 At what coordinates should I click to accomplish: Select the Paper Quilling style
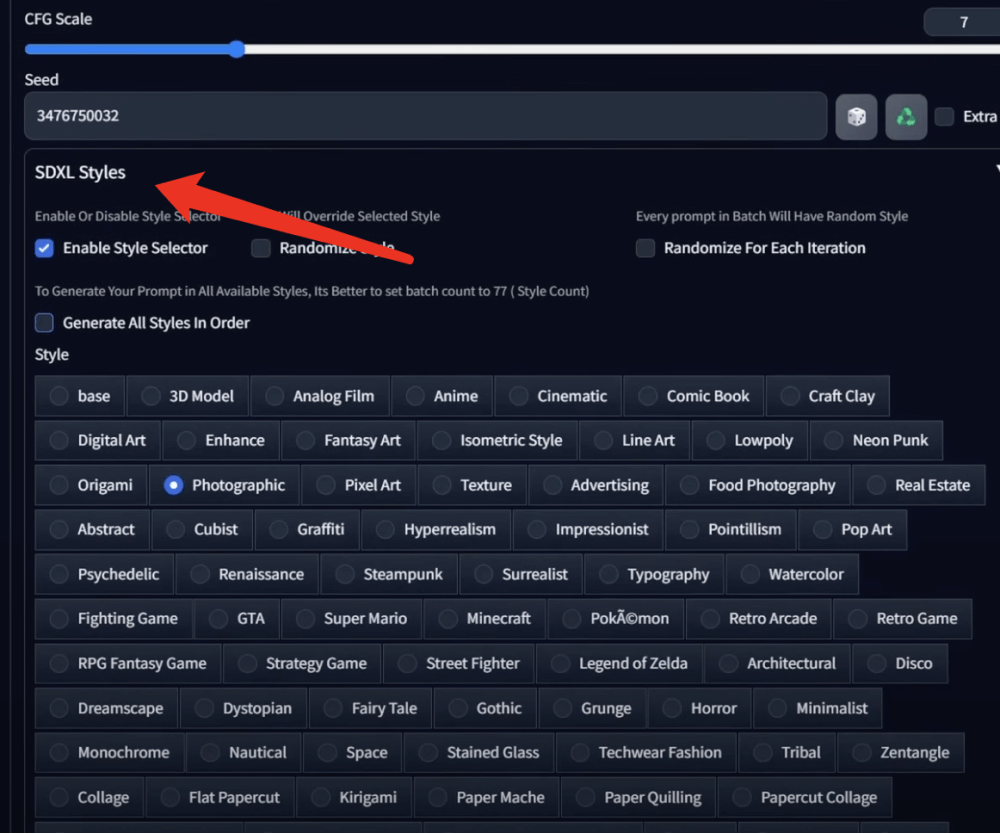click(x=639, y=797)
